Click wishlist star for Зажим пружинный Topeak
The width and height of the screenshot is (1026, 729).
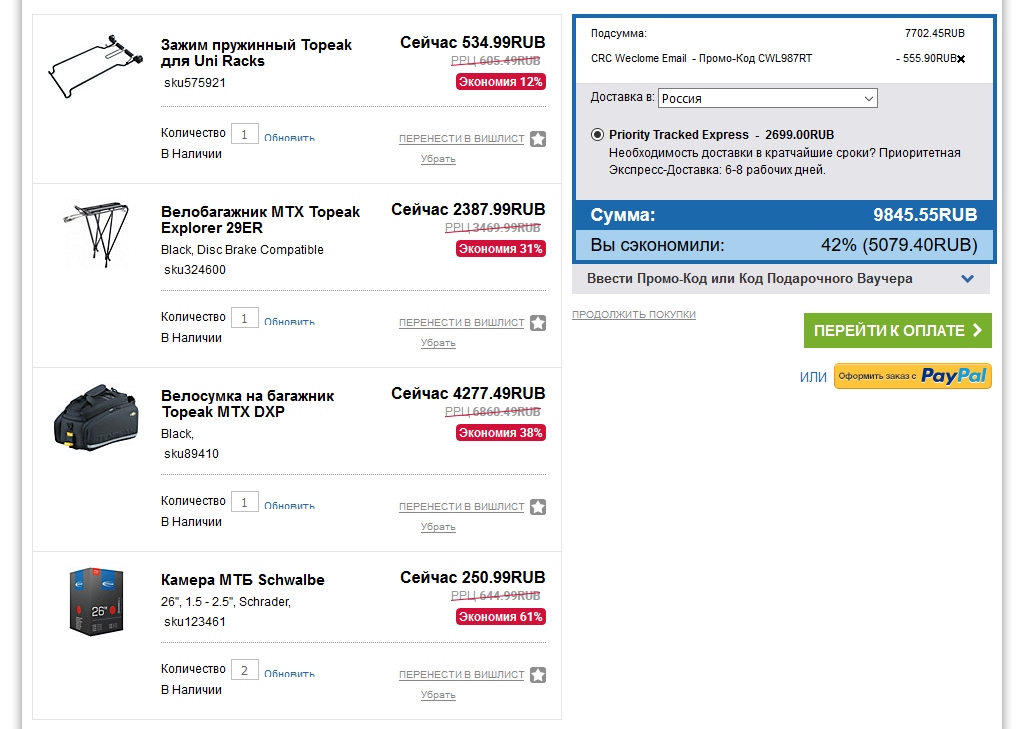(538, 139)
